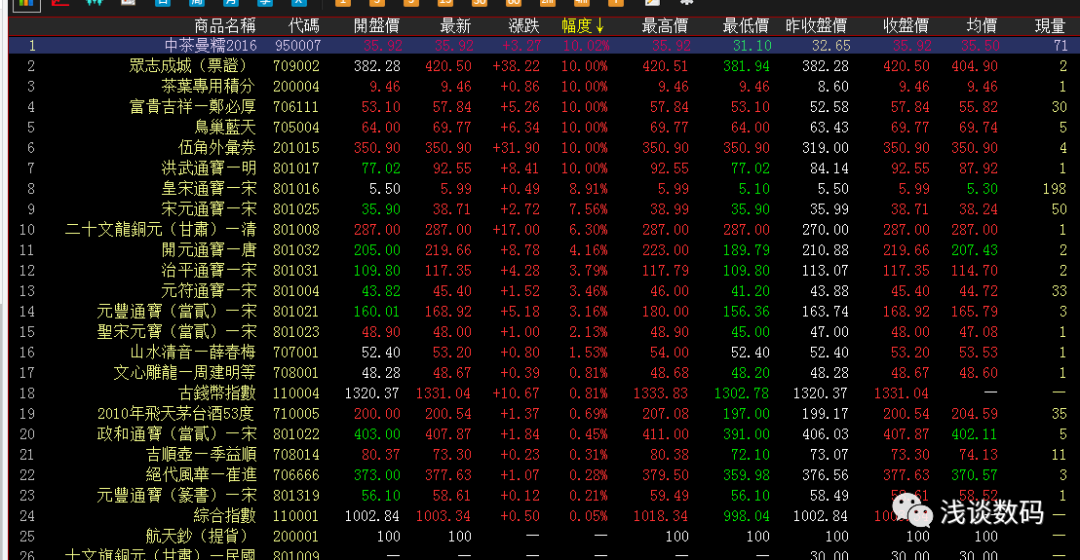The width and height of the screenshot is (1080, 560).
Task: Click the 最低價 column header
Action: 745,26
